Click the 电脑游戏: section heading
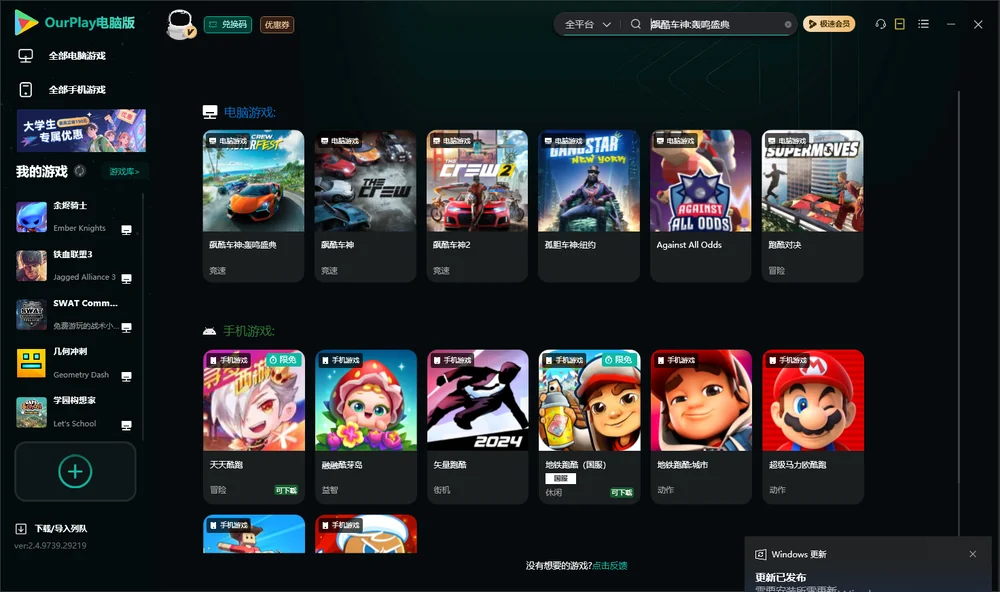This screenshot has height=592, width=1000. coord(249,112)
